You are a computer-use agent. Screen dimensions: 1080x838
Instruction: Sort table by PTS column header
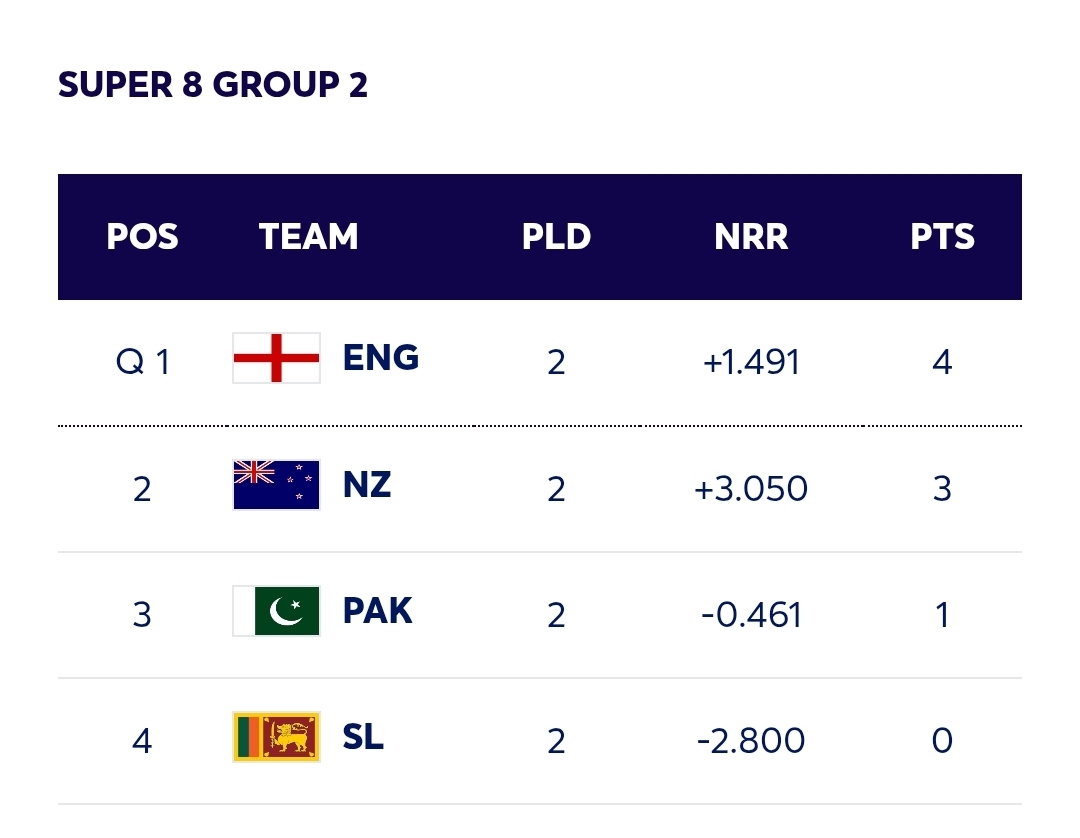click(942, 237)
